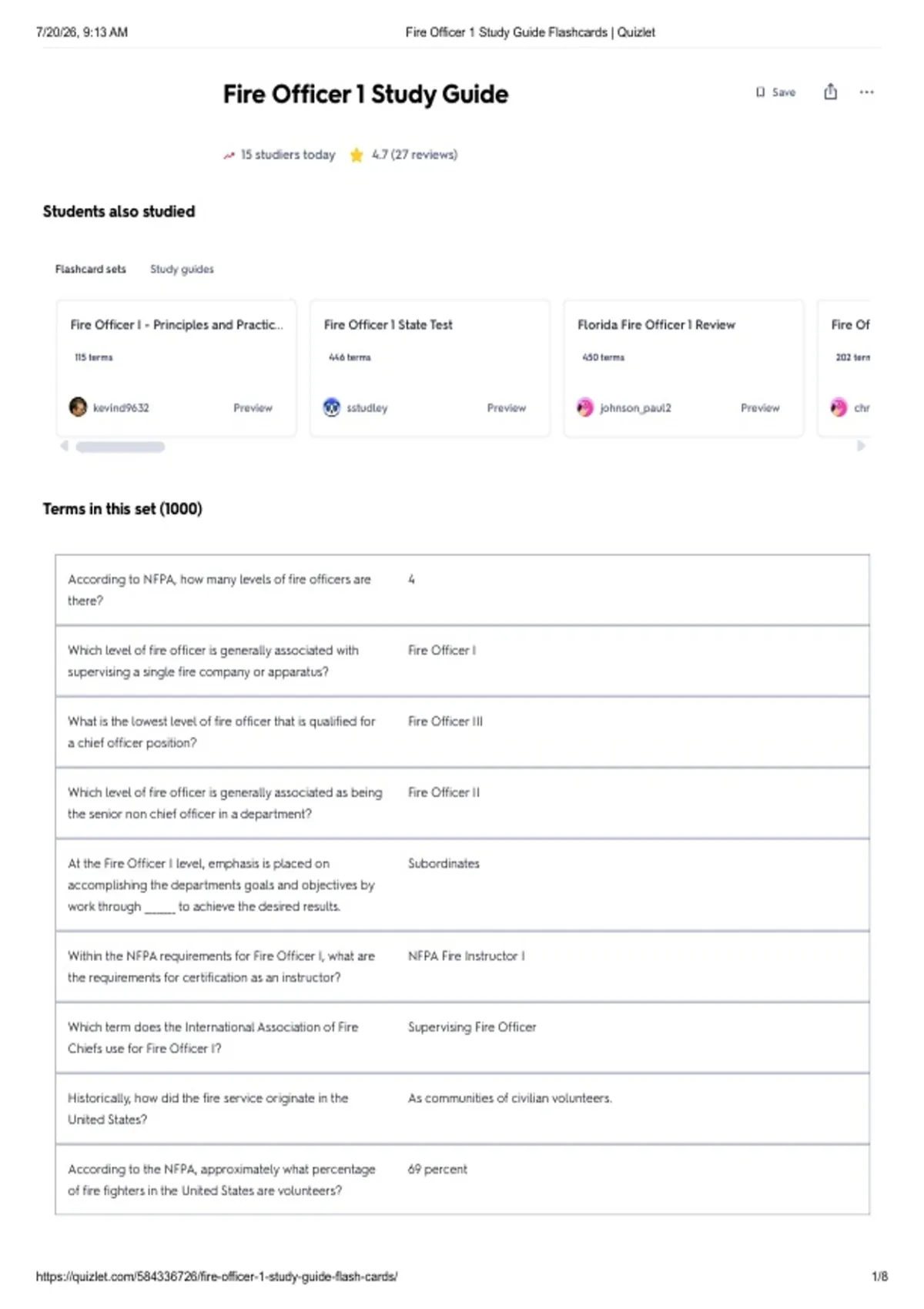Click the Save bookmark icon
The width and height of the screenshot is (924, 1309).
pyautogui.click(x=760, y=92)
